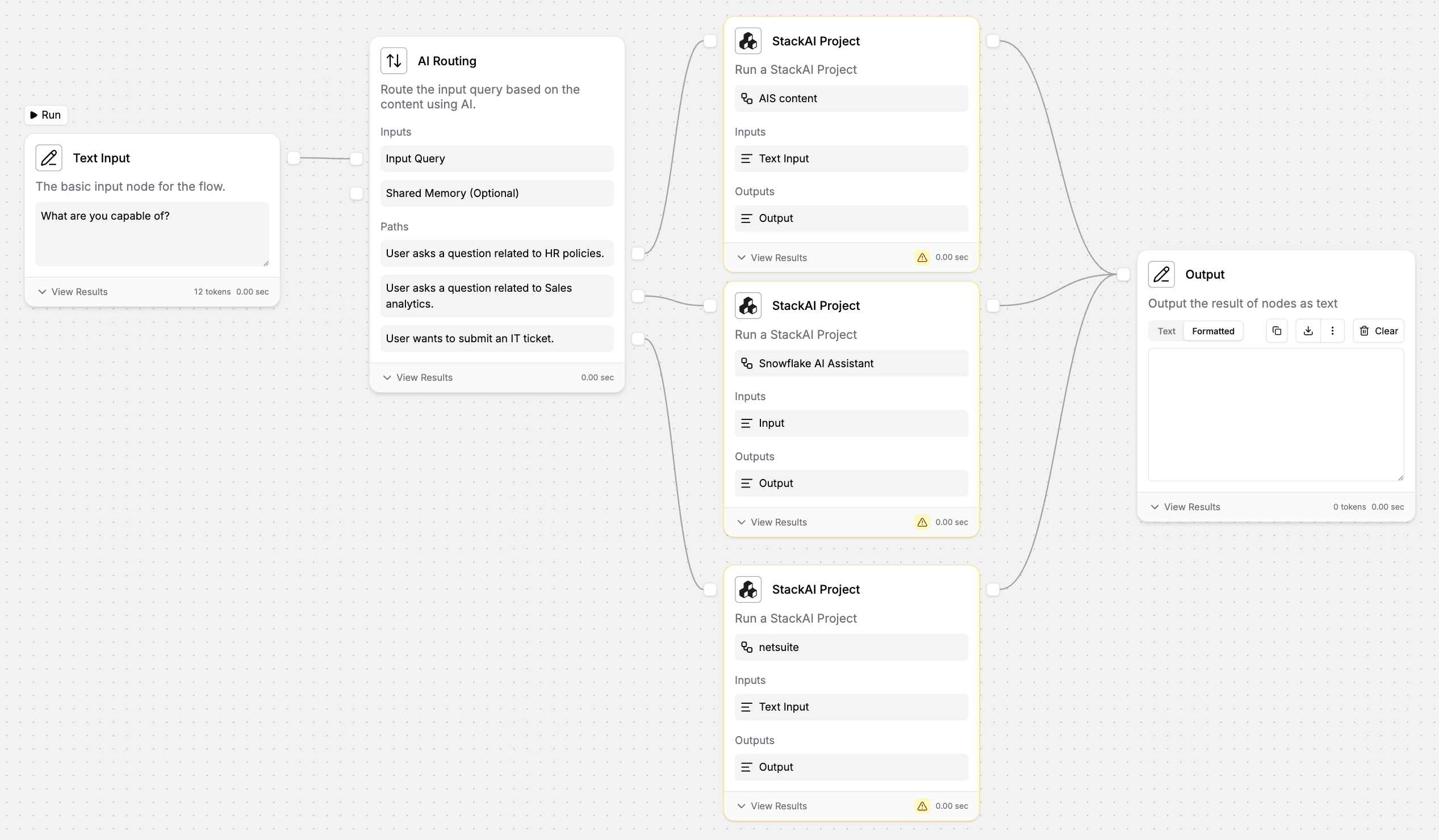This screenshot has width=1439, height=840.
Task: Select the Snowflake AI Assistant project field
Action: coord(851,363)
